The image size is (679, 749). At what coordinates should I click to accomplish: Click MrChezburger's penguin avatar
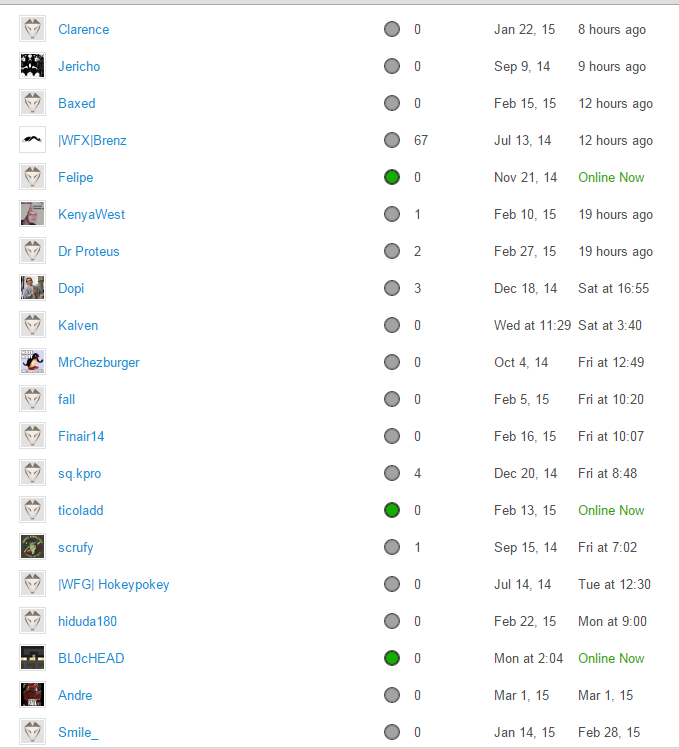(x=32, y=362)
